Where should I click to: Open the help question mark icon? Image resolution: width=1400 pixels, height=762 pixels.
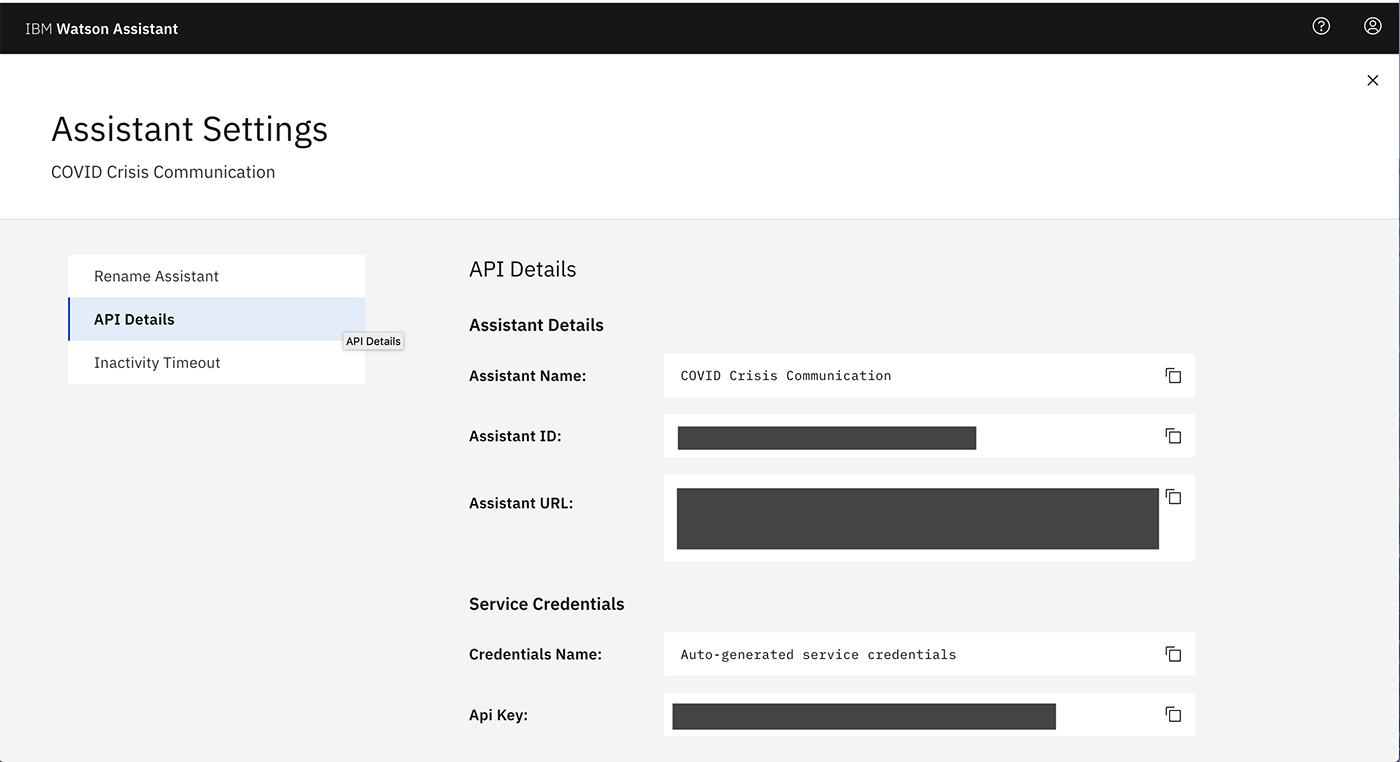[x=1321, y=27]
